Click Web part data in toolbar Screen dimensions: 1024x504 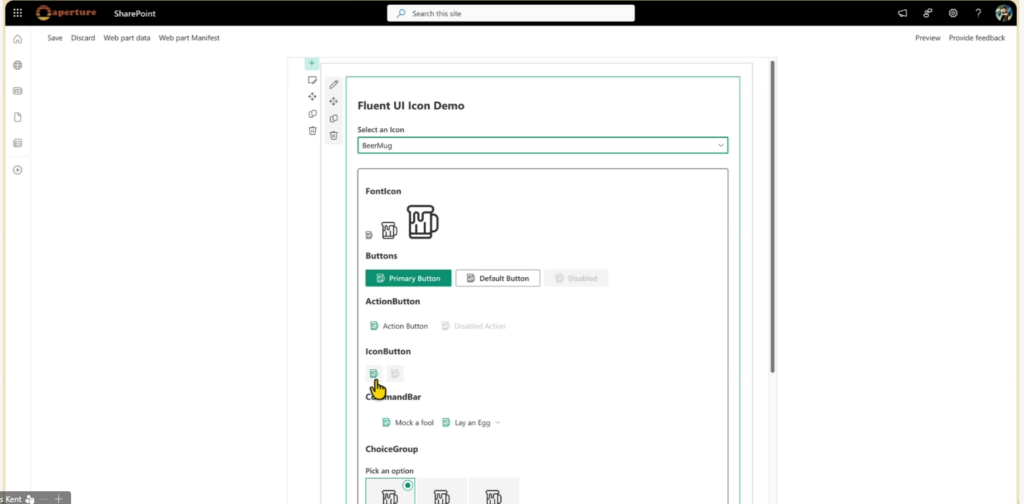[x=127, y=38]
